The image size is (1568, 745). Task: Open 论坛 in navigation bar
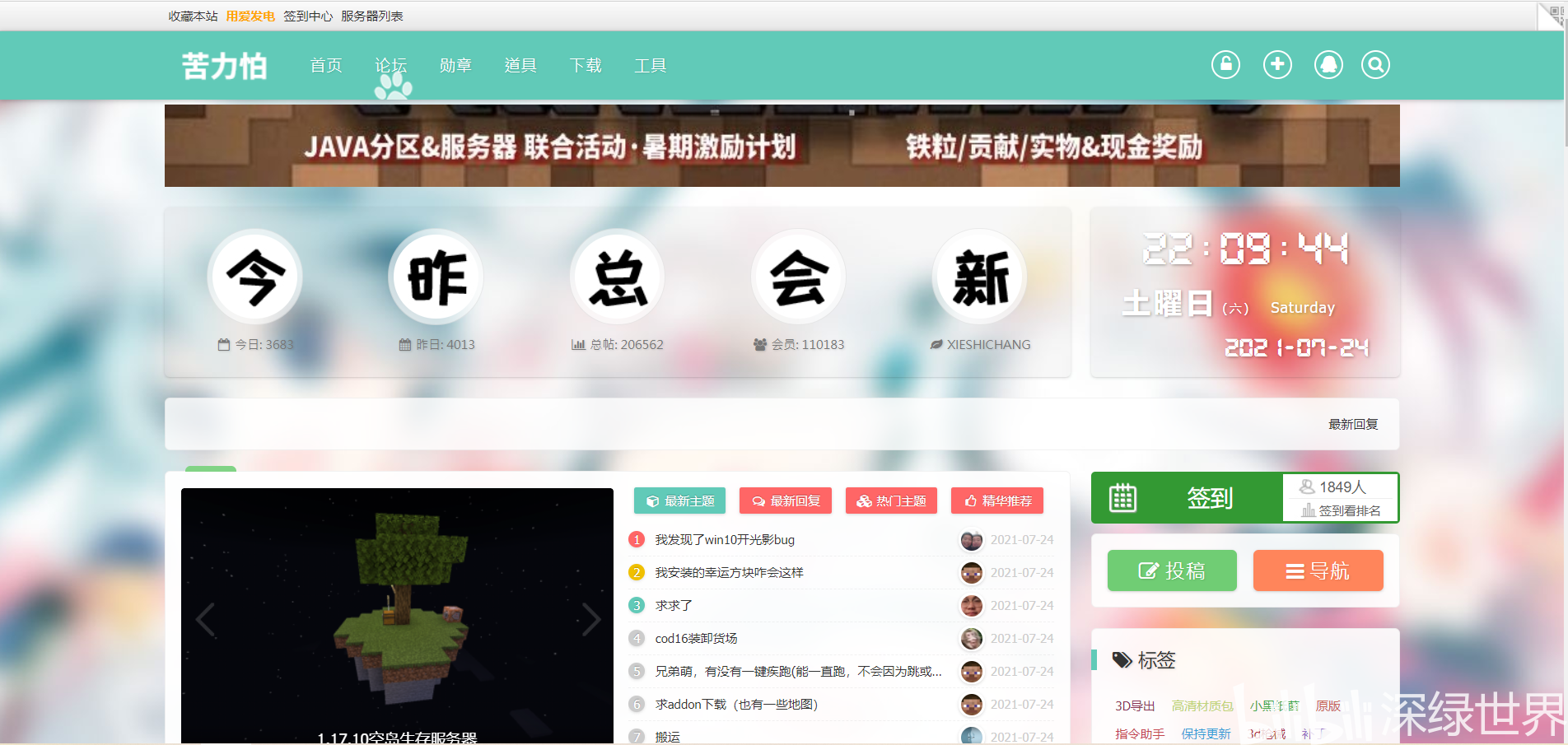coord(391,65)
